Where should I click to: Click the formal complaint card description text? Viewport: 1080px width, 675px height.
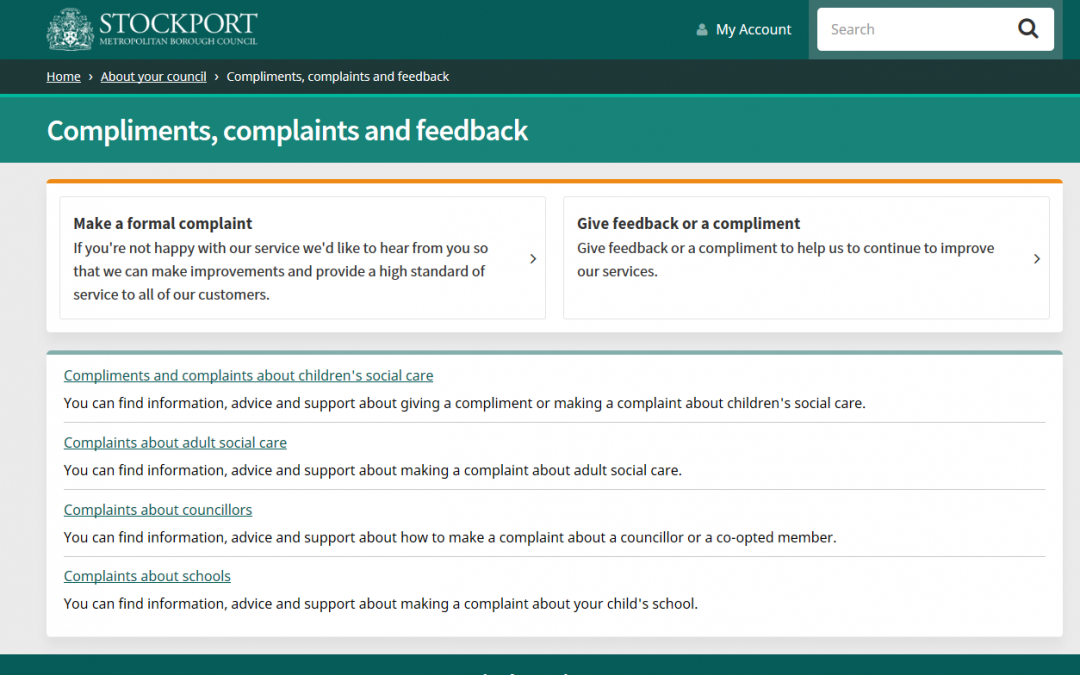point(280,271)
